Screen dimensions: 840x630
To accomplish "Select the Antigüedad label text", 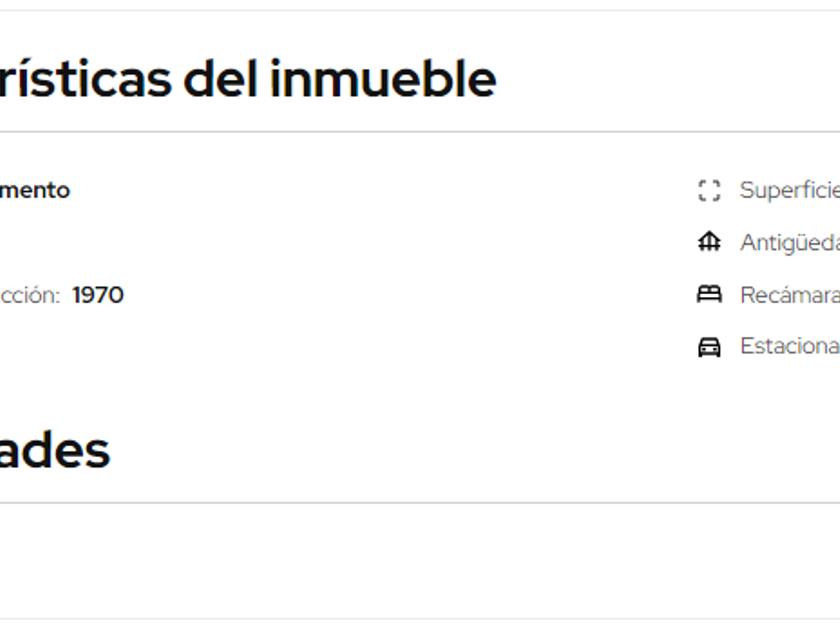I will tap(788, 243).
